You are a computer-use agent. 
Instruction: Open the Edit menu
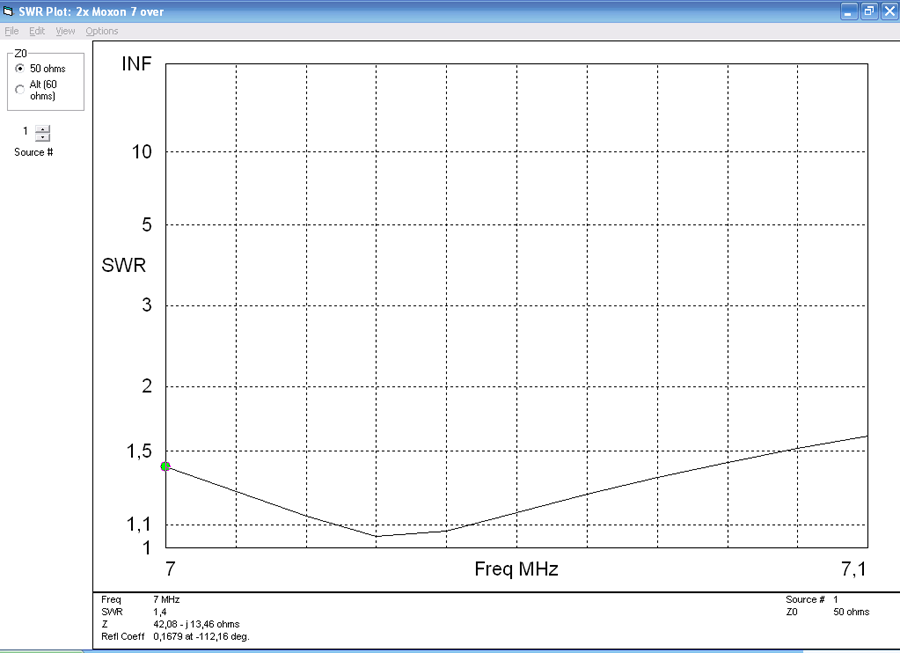click(37, 31)
